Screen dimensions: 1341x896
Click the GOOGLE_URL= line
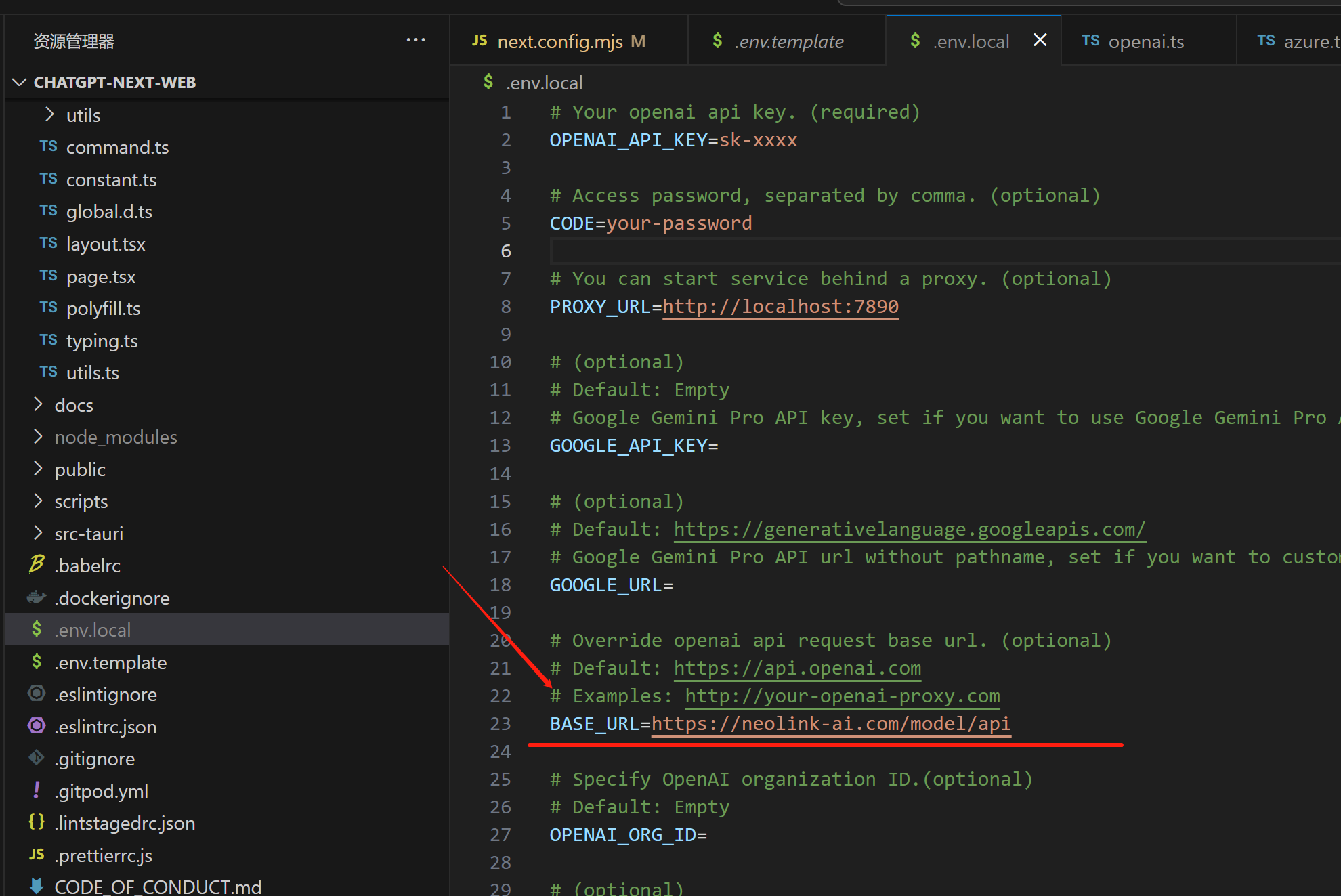pos(611,584)
